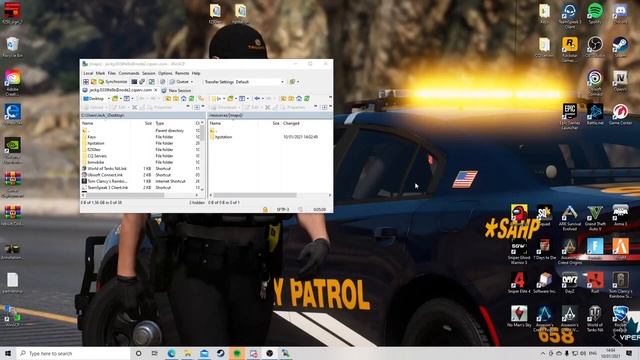
Task: Open the New Session tab
Action: point(176,90)
